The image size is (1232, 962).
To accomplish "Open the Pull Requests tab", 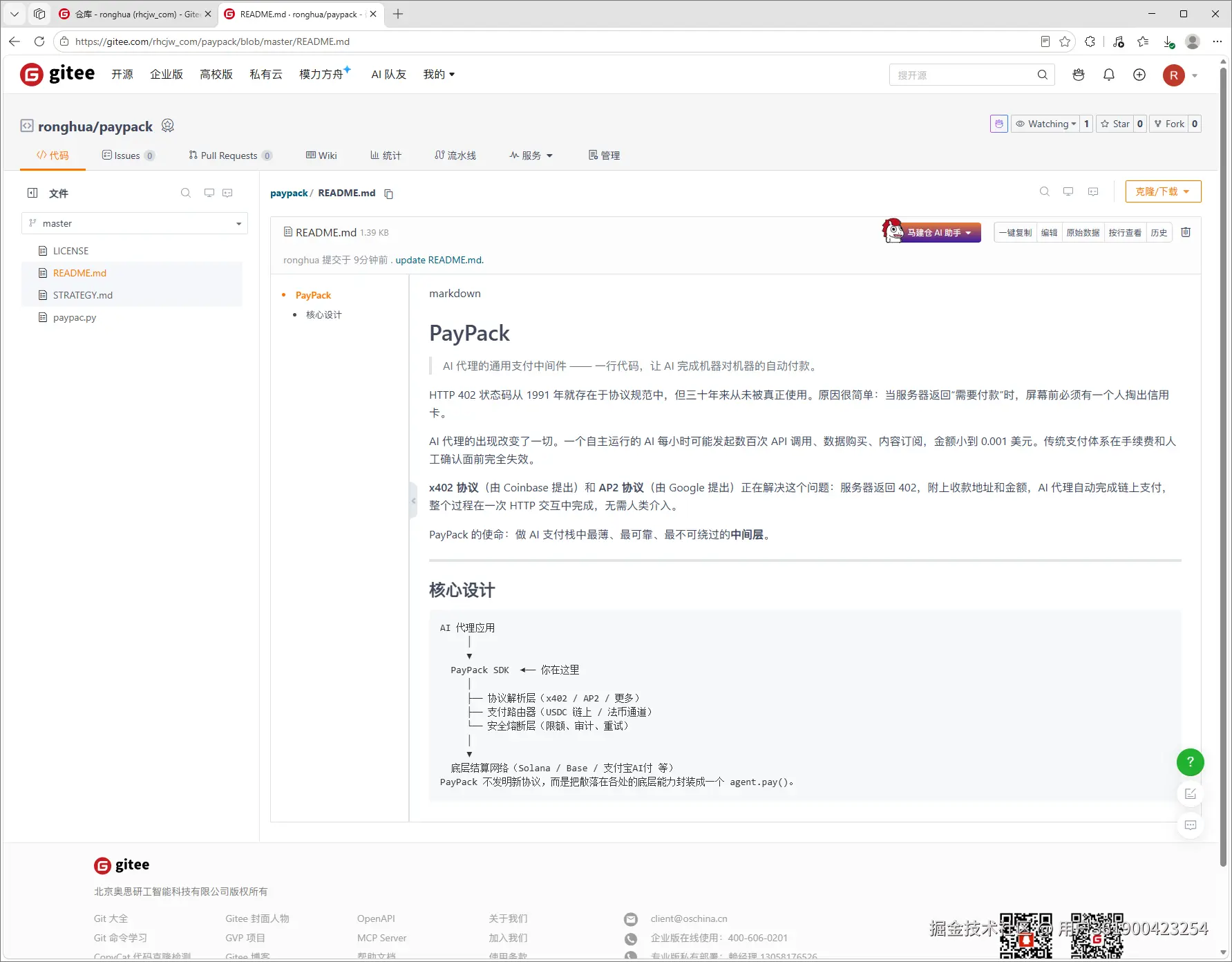I will (x=230, y=155).
